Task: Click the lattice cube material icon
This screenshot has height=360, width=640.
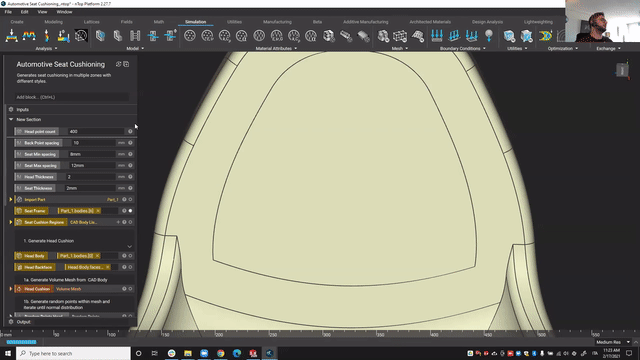Action: [x=329, y=36]
